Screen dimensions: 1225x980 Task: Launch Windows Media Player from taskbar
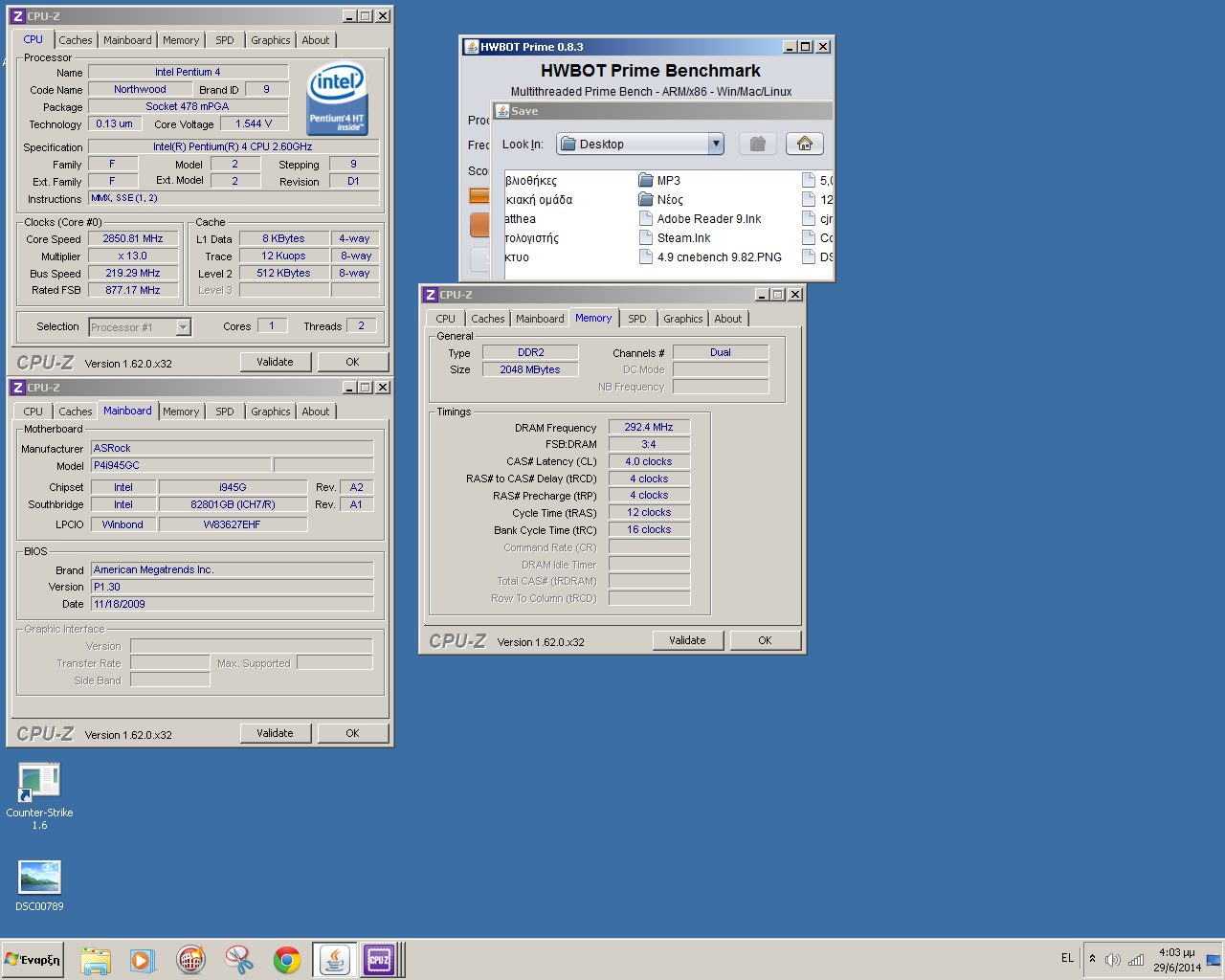[x=143, y=960]
